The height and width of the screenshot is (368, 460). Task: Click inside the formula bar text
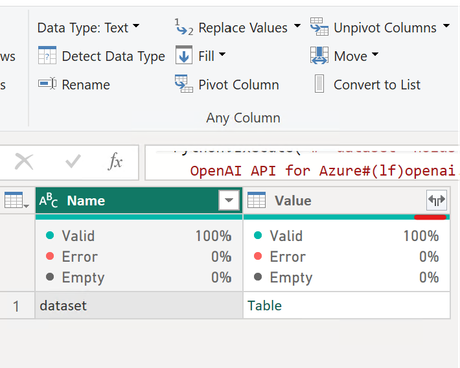(302, 163)
